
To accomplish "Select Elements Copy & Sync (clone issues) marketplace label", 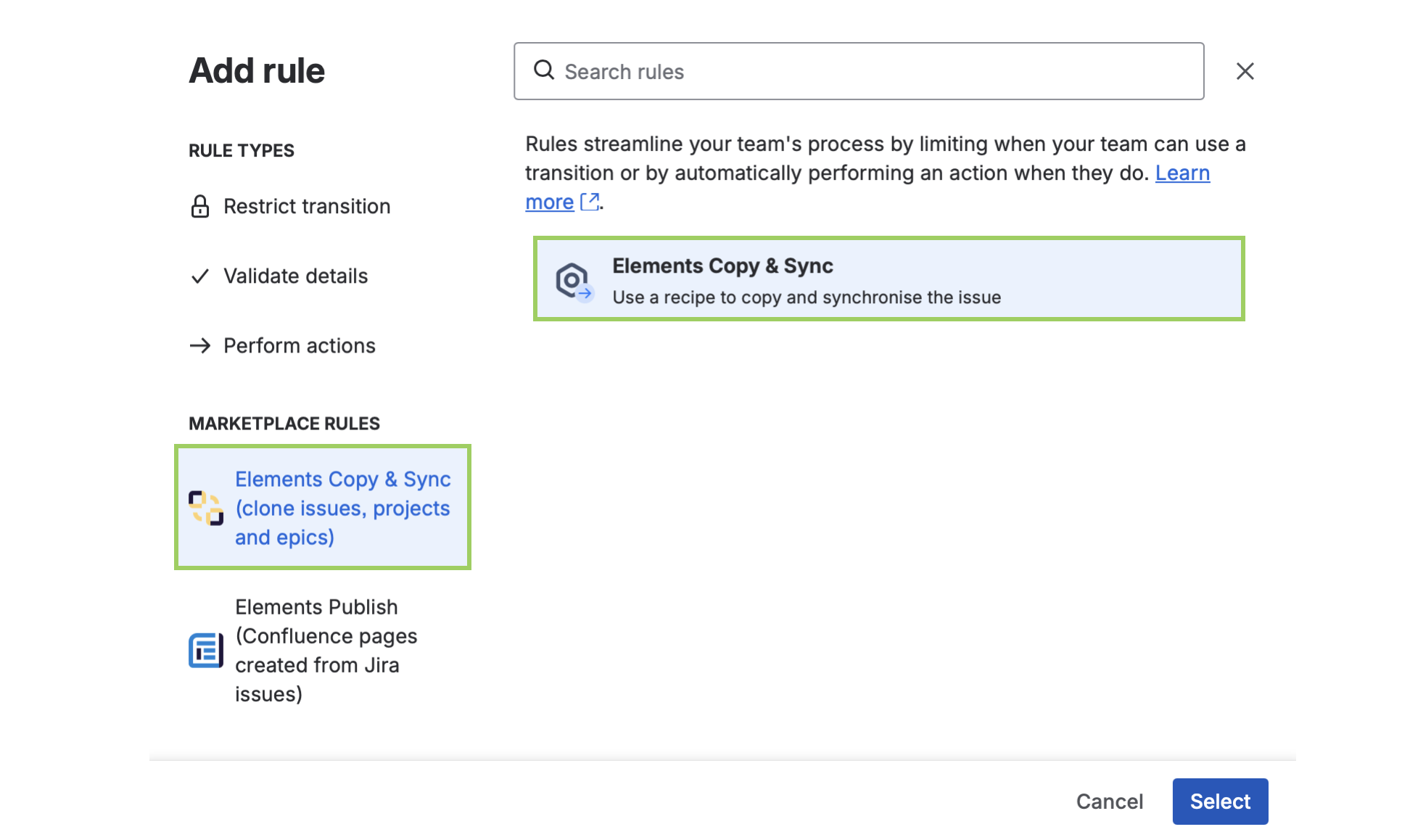I will coord(342,508).
